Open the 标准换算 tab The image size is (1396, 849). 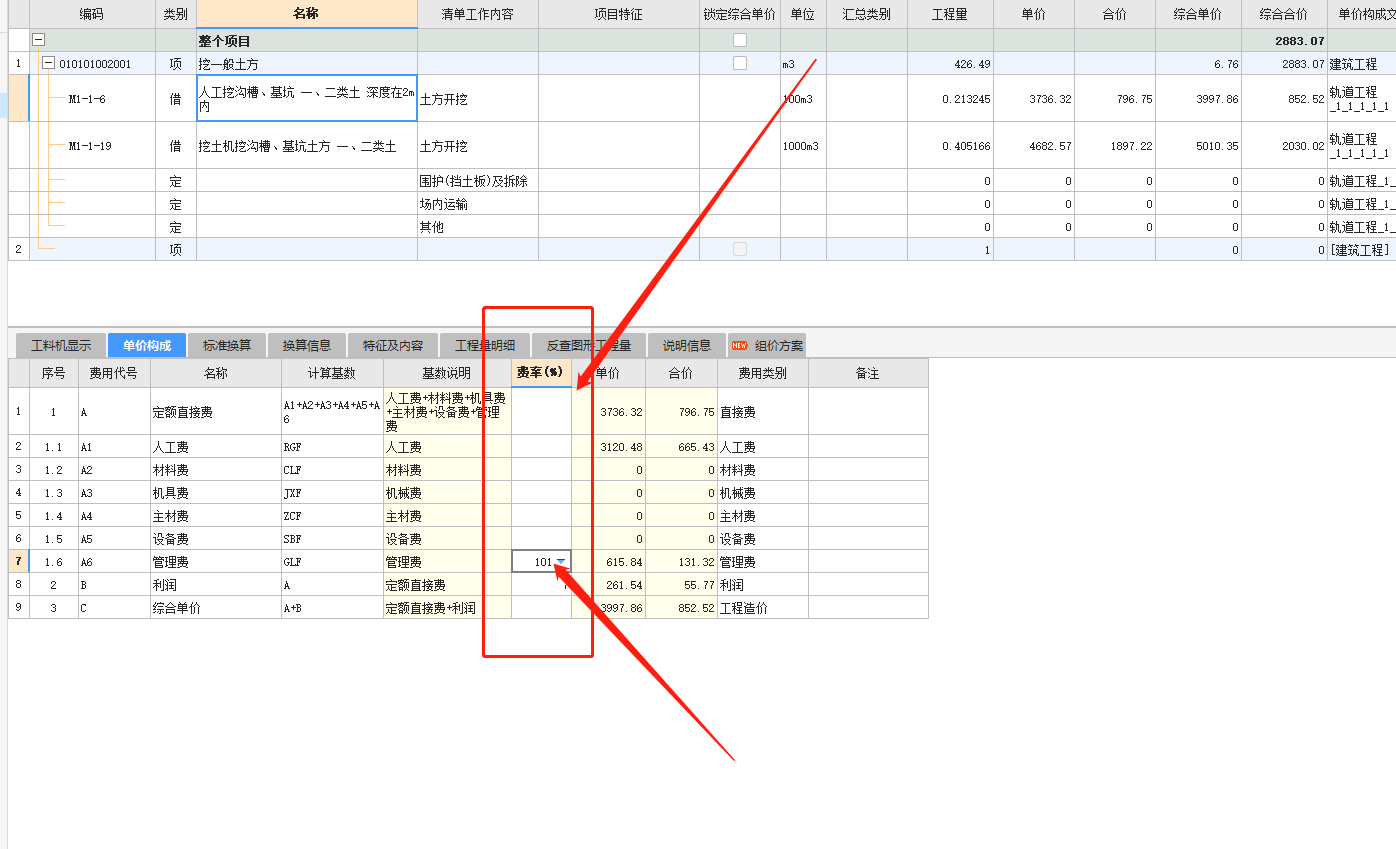(227, 346)
